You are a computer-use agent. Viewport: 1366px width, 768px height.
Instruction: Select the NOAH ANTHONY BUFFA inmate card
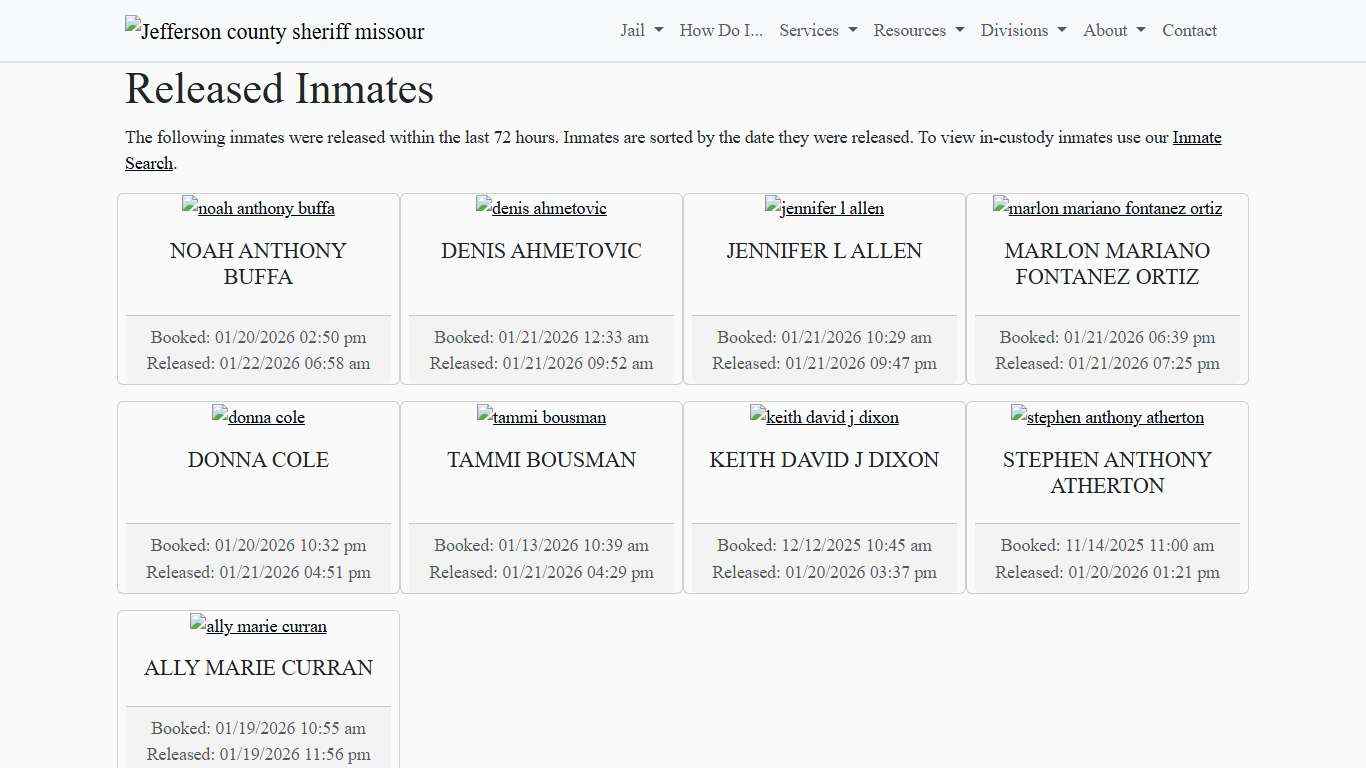[x=258, y=288]
